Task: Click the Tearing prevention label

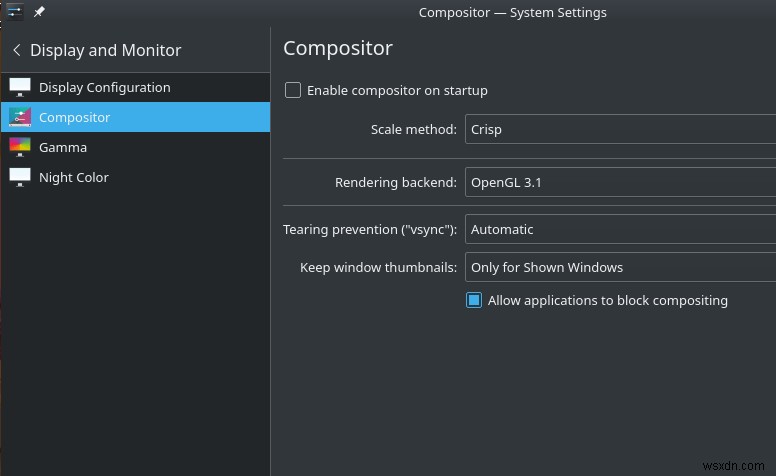Action: [x=370, y=230]
